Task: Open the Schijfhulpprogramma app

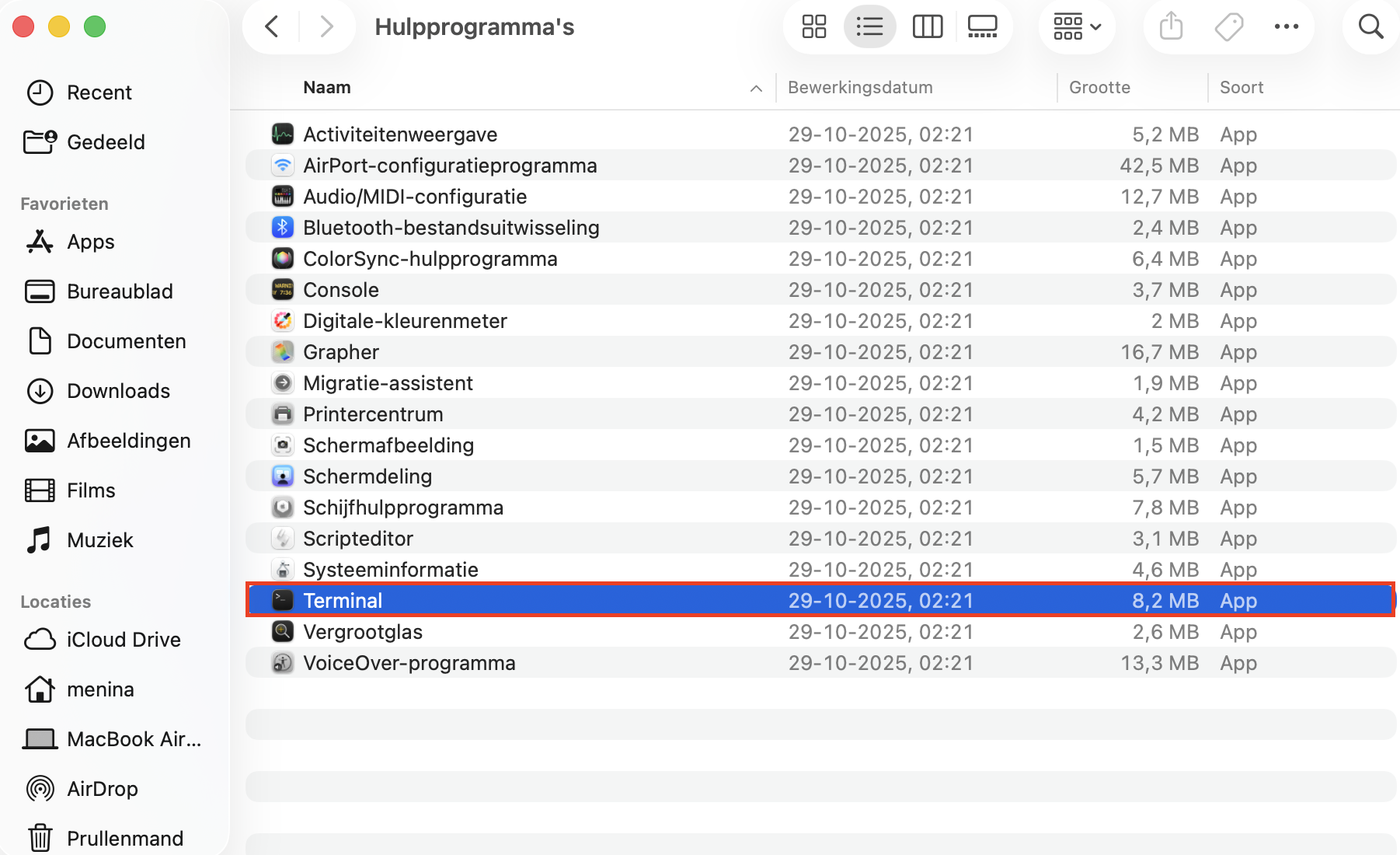Action: pos(402,507)
